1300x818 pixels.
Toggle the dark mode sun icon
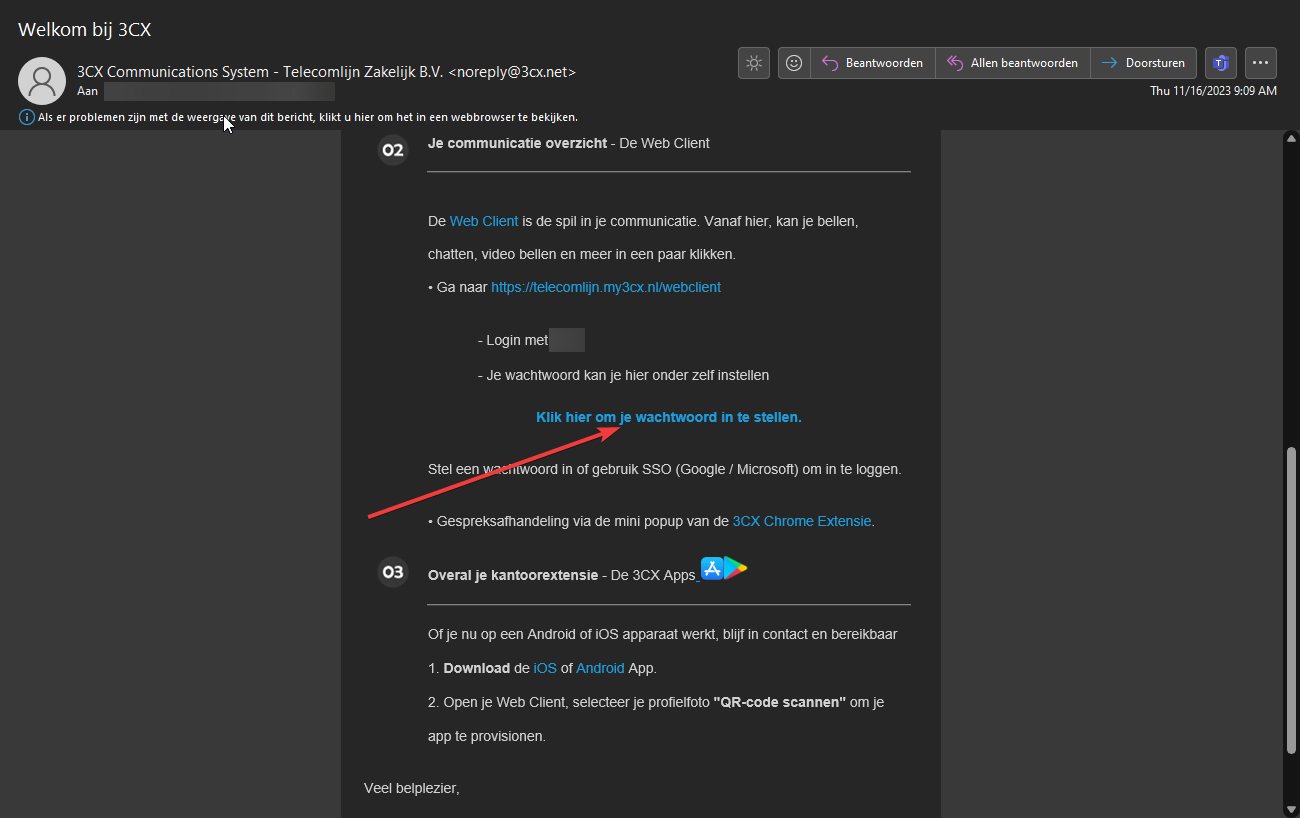(753, 63)
